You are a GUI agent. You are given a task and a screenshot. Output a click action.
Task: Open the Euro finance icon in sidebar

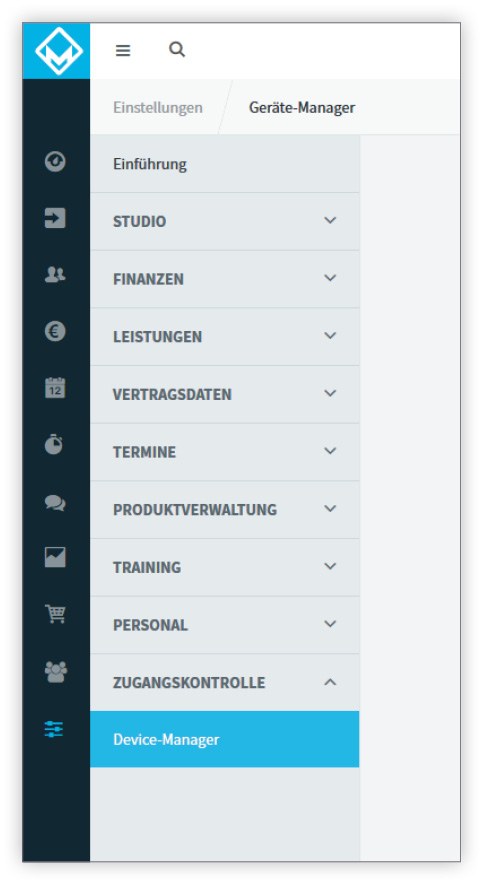click(55, 331)
